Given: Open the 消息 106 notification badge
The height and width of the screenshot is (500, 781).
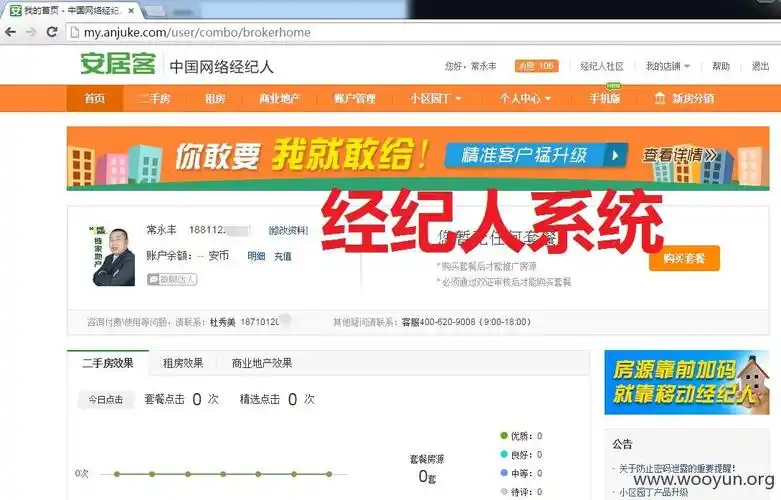Looking at the screenshot, I should point(536,66).
